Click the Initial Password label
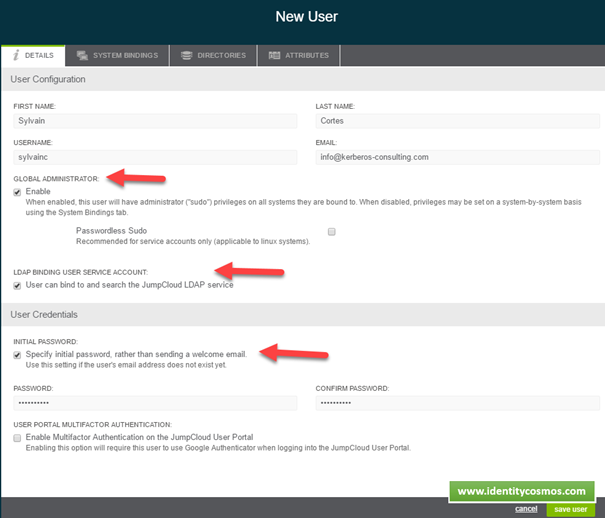The image size is (605, 518). [46, 342]
